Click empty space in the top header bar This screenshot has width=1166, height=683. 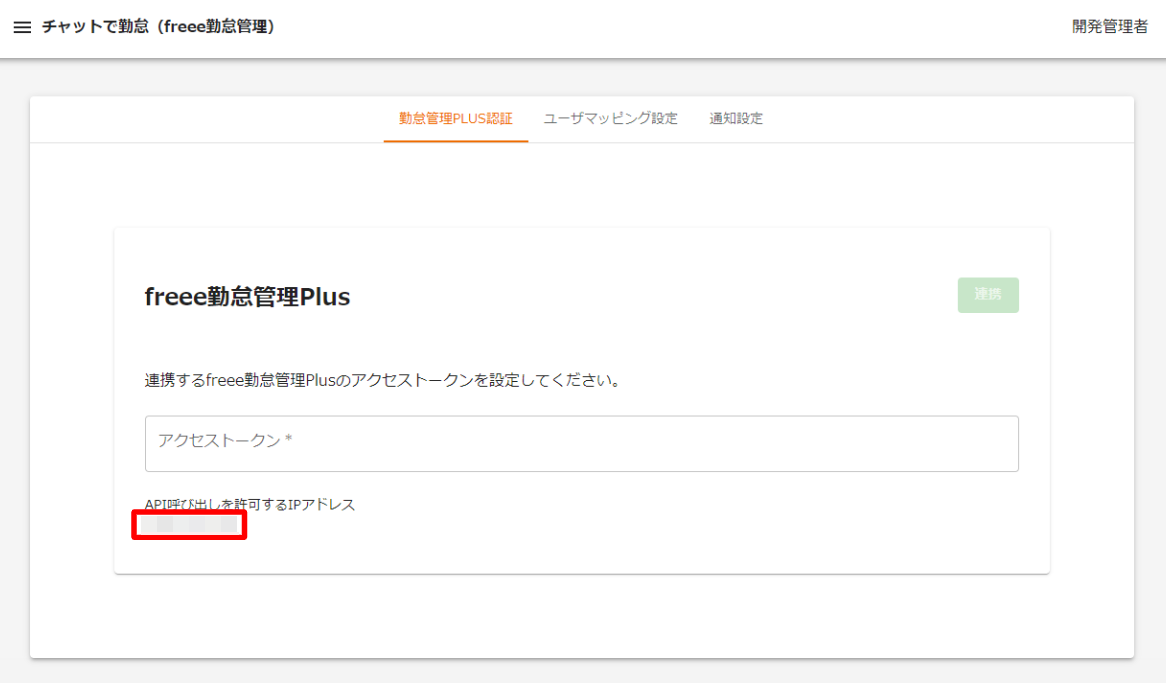pos(650,28)
